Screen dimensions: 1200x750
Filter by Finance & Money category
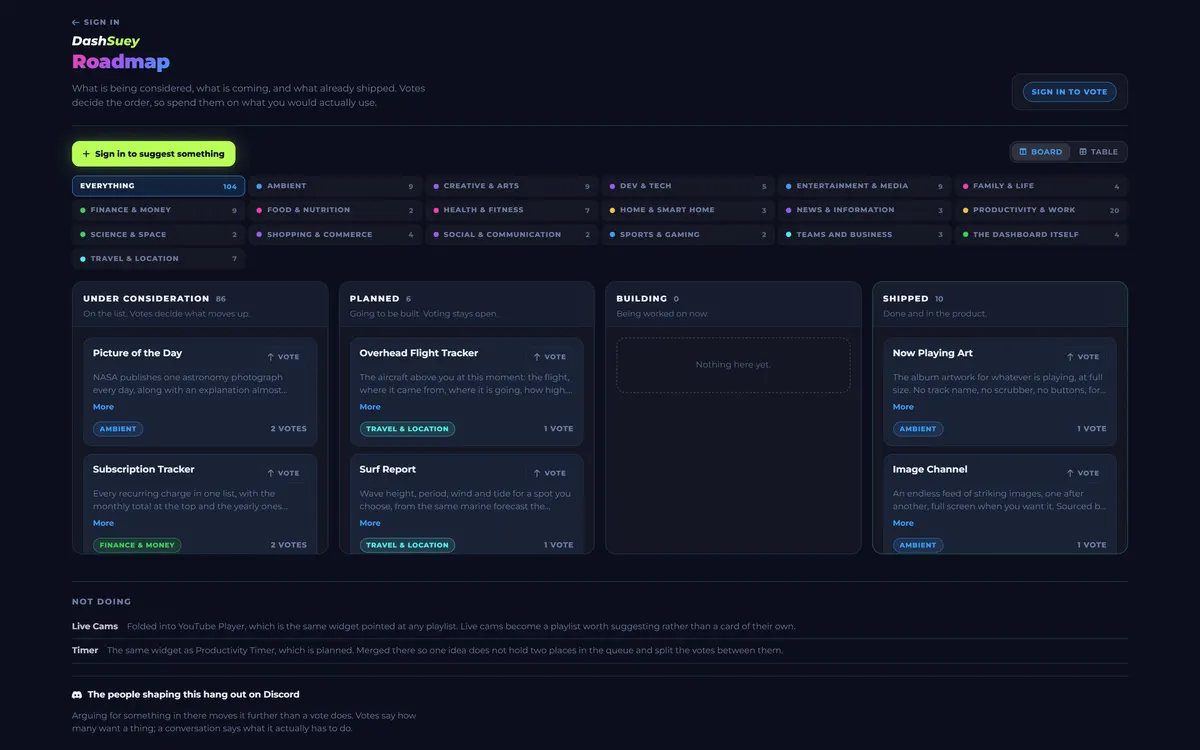tap(158, 210)
